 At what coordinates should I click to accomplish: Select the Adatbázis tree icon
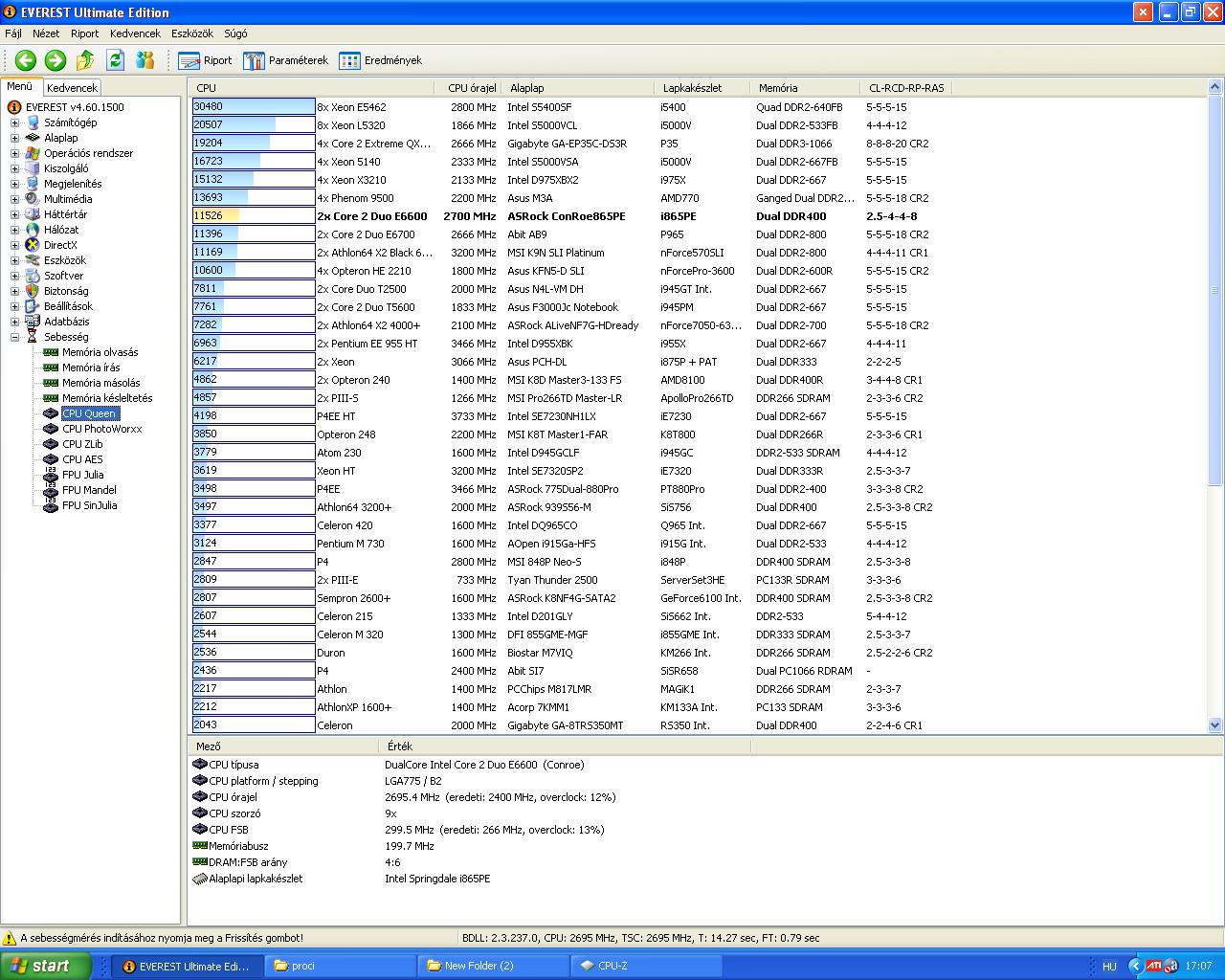coord(33,322)
